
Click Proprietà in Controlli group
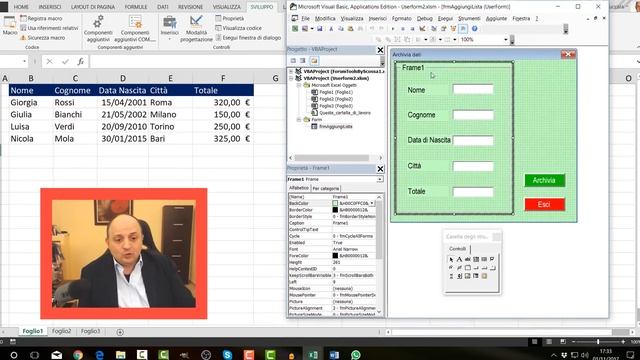point(230,18)
